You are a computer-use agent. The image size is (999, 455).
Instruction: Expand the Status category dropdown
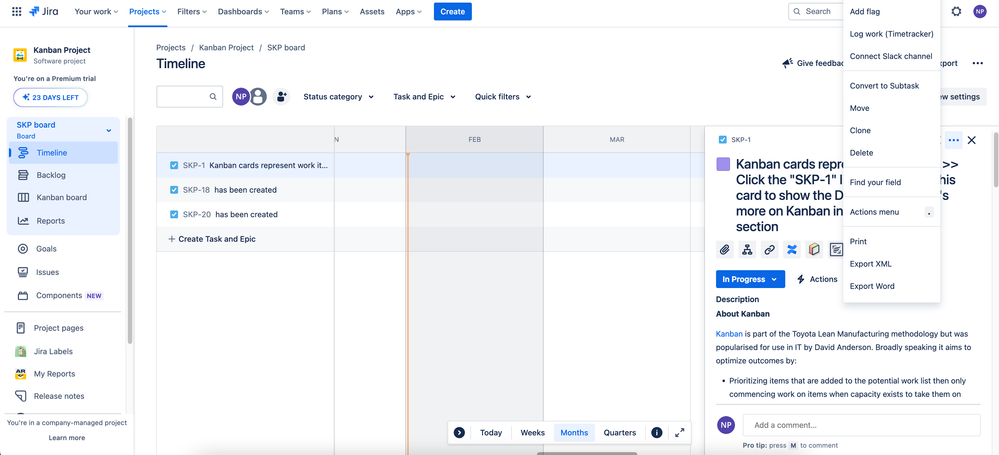click(339, 97)
